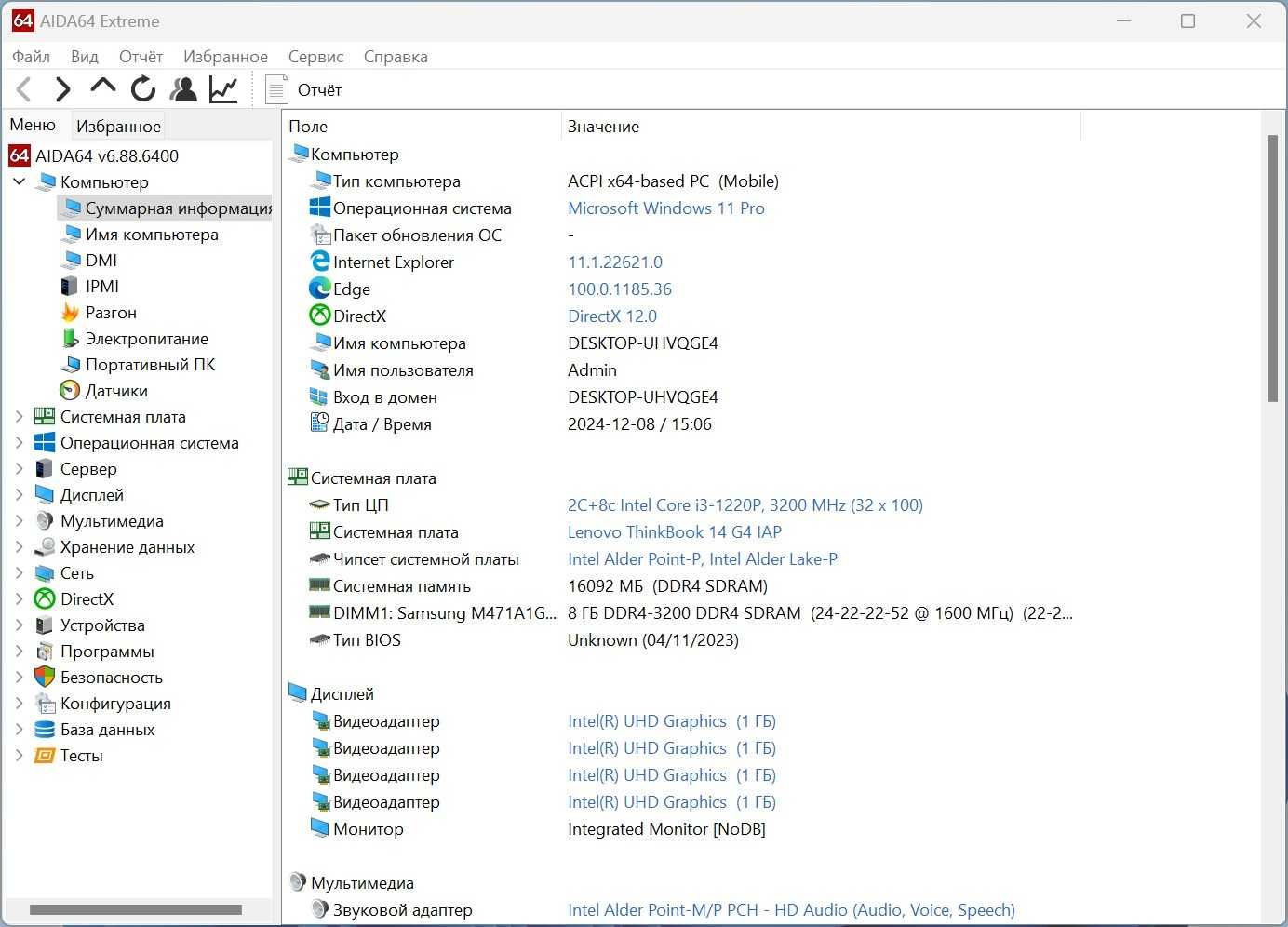Open the Microsoft Windows 11 Pro link

point(666,208)
